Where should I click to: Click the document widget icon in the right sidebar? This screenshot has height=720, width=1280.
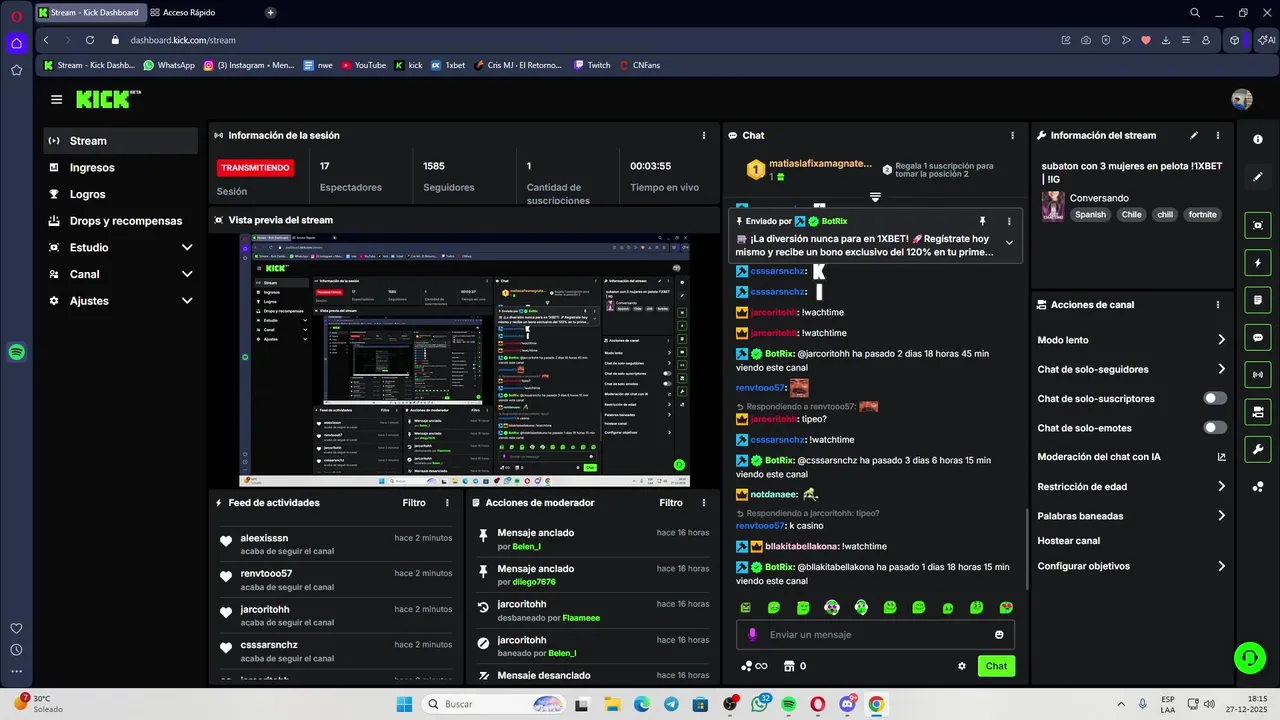[x=1258, y=300]
